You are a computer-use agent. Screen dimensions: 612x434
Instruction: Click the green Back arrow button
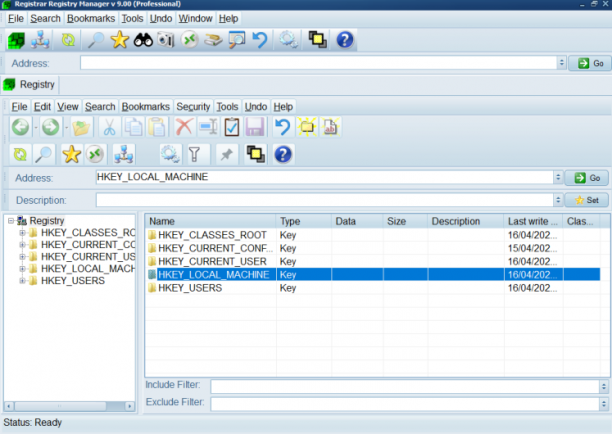coord(20,127)
